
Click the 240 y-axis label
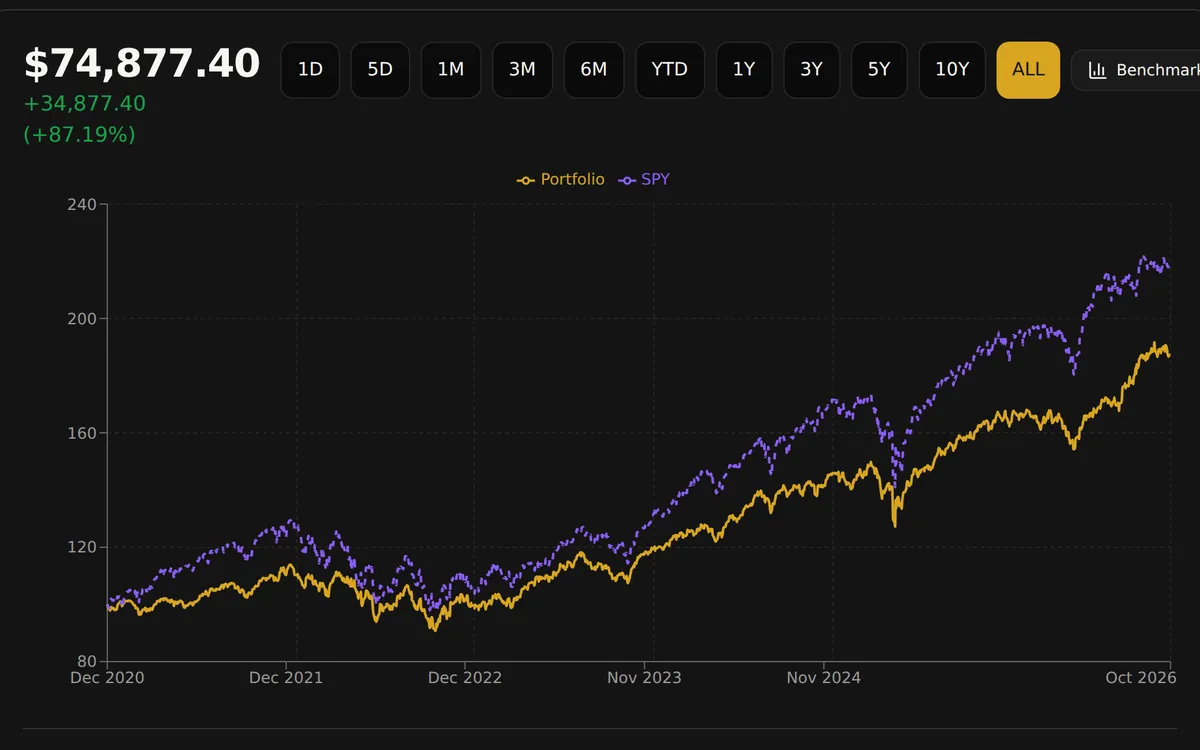[81, 205]
